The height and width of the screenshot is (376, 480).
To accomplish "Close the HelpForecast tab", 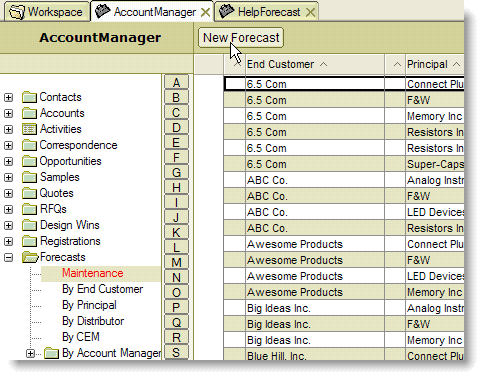I will click(x=310, y=13).
